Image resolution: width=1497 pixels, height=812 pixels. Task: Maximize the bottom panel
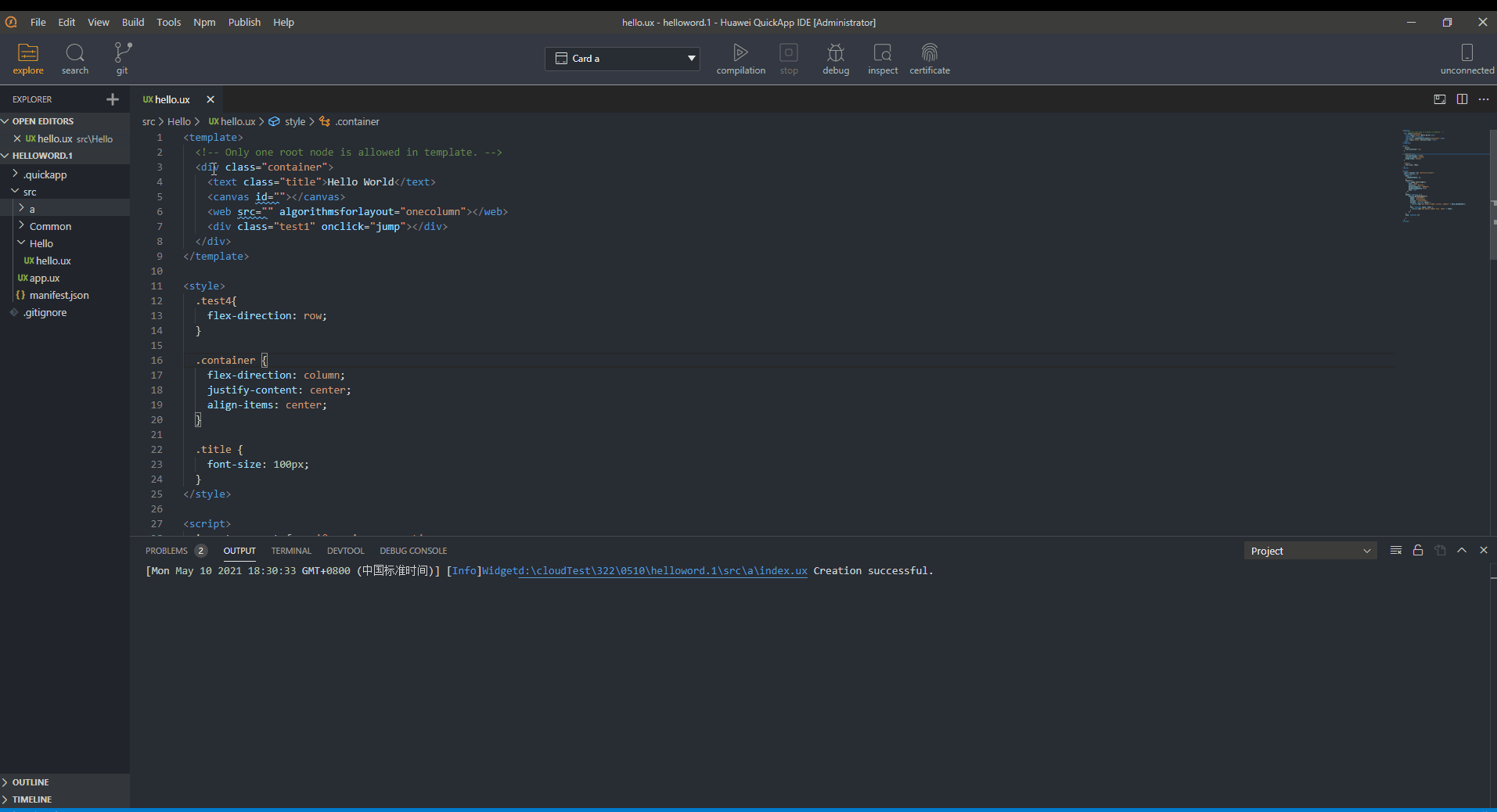coord(1462,551)
